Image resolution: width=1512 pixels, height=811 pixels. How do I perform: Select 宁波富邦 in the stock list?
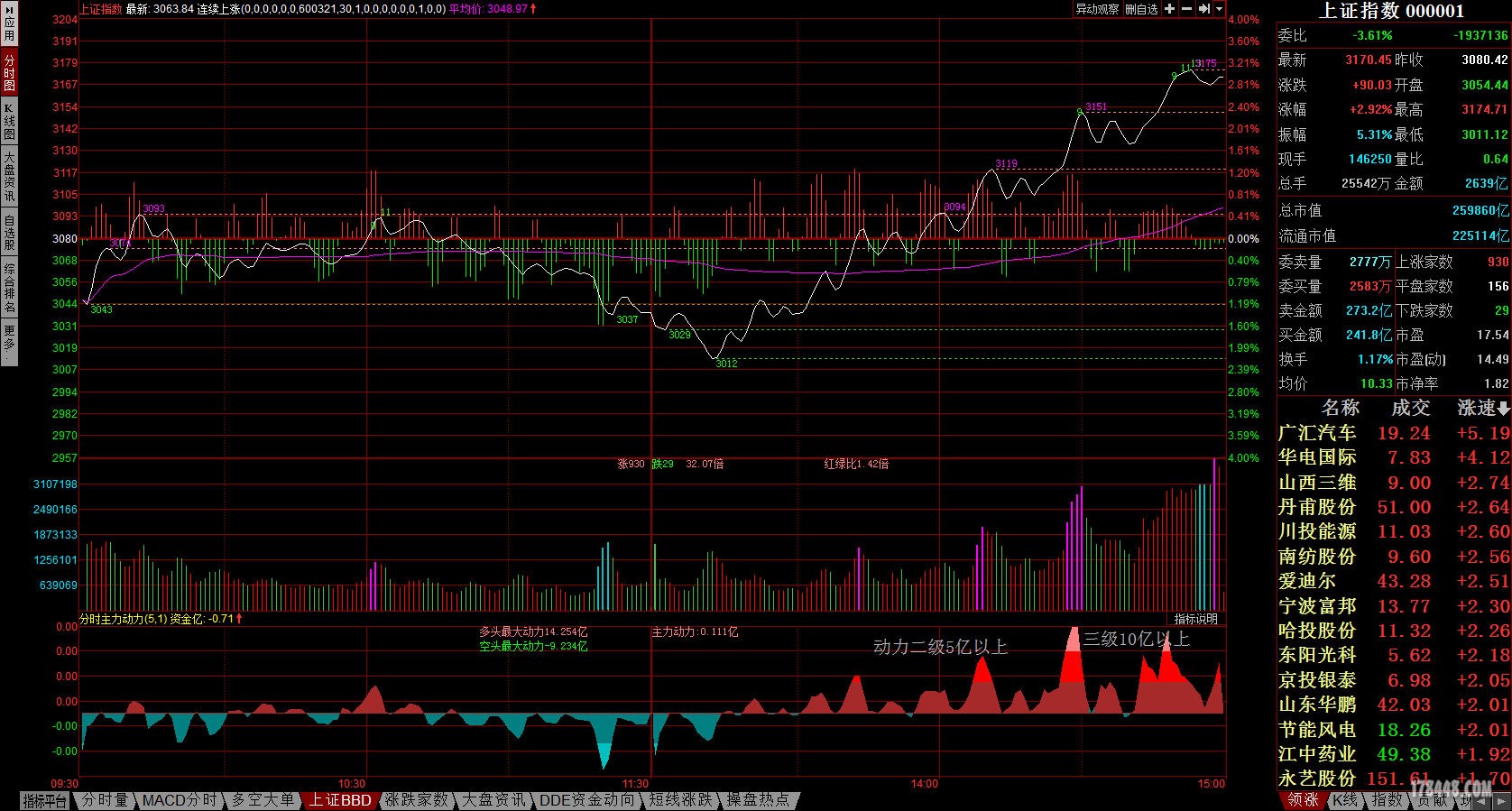(x=1394, y=605)
